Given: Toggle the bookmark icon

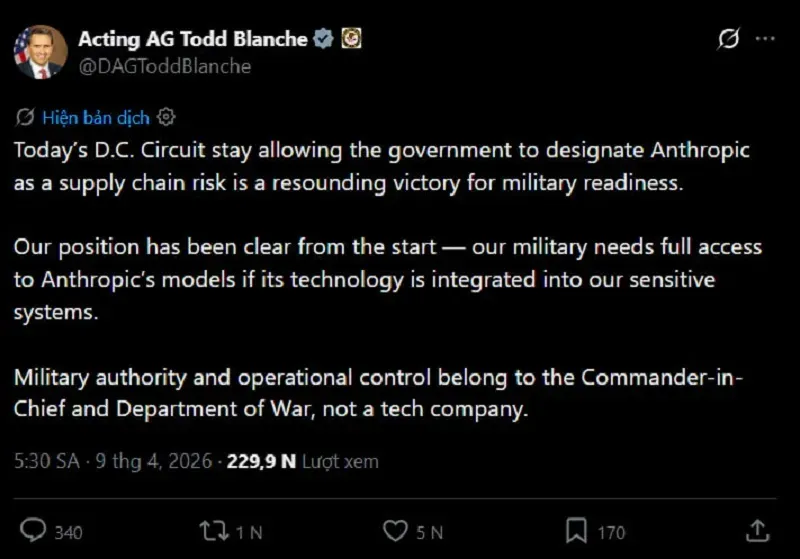Looking at the screenshot, I should (576, 529).
